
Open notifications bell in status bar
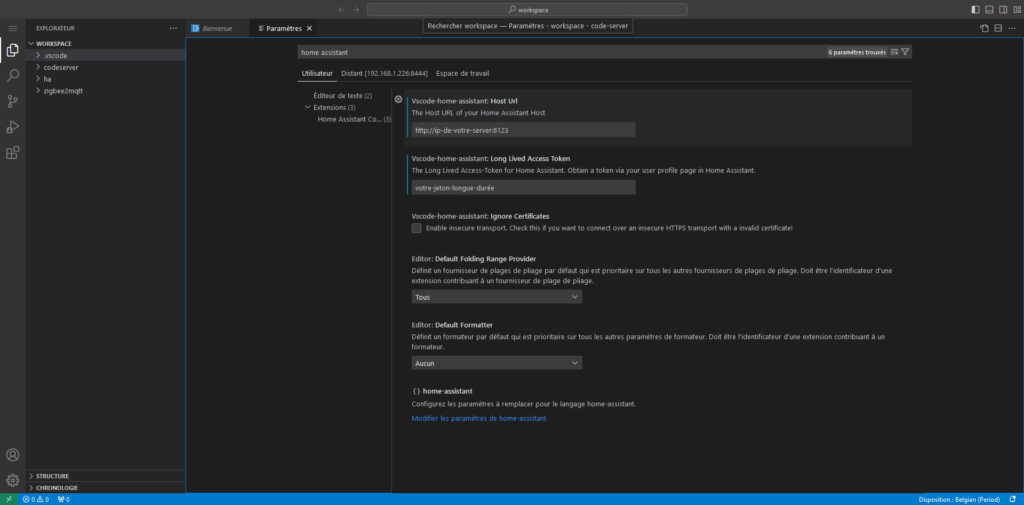tap(1012, 499)
